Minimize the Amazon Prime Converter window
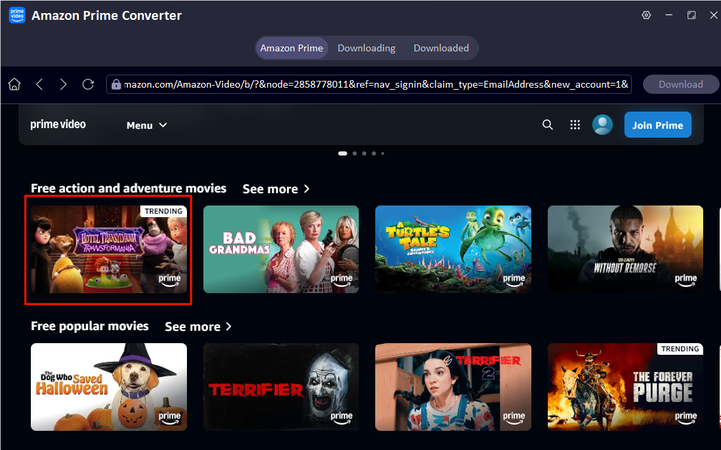The image size is (721, 450). (x=669, y=15)
